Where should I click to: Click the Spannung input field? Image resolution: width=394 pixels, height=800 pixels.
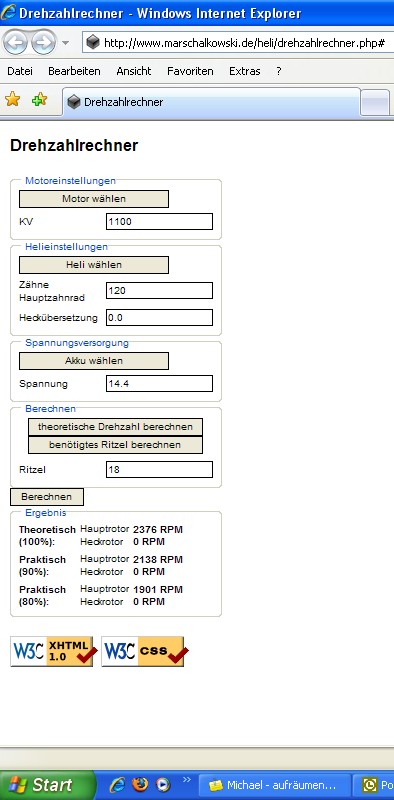[x=159, y=384]
